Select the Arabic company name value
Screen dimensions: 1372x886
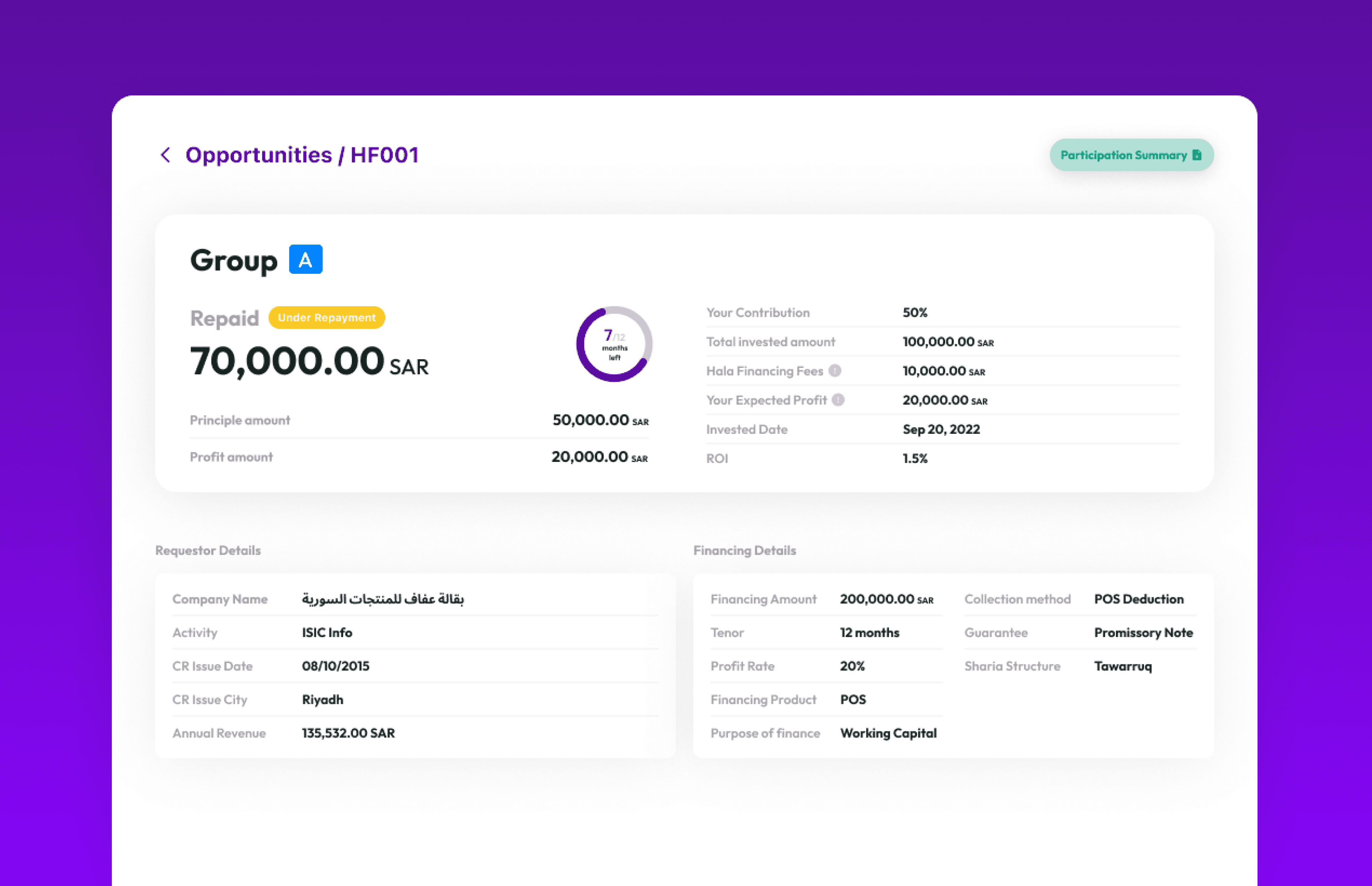pos(383,599)
